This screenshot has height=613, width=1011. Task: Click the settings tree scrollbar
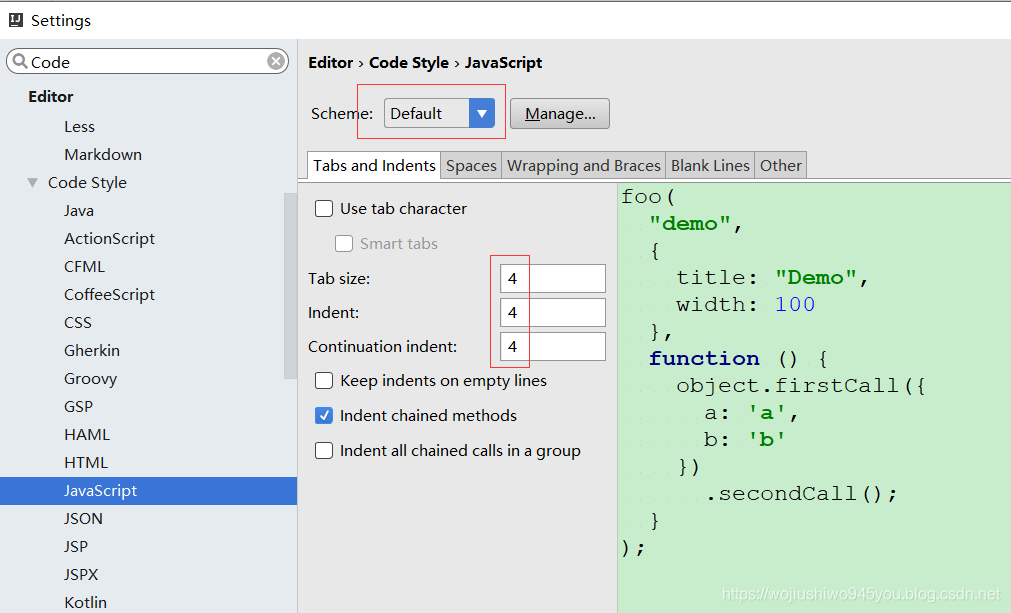click(290, 286)
